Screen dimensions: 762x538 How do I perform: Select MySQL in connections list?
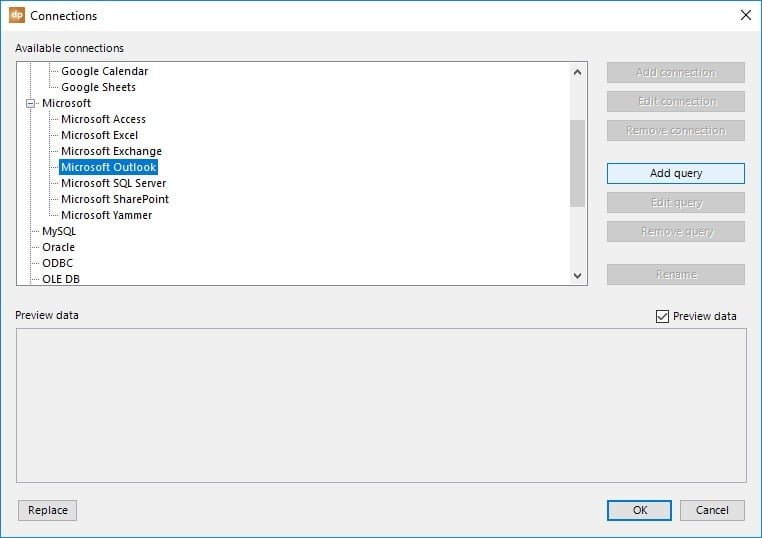tap(59, 231)
